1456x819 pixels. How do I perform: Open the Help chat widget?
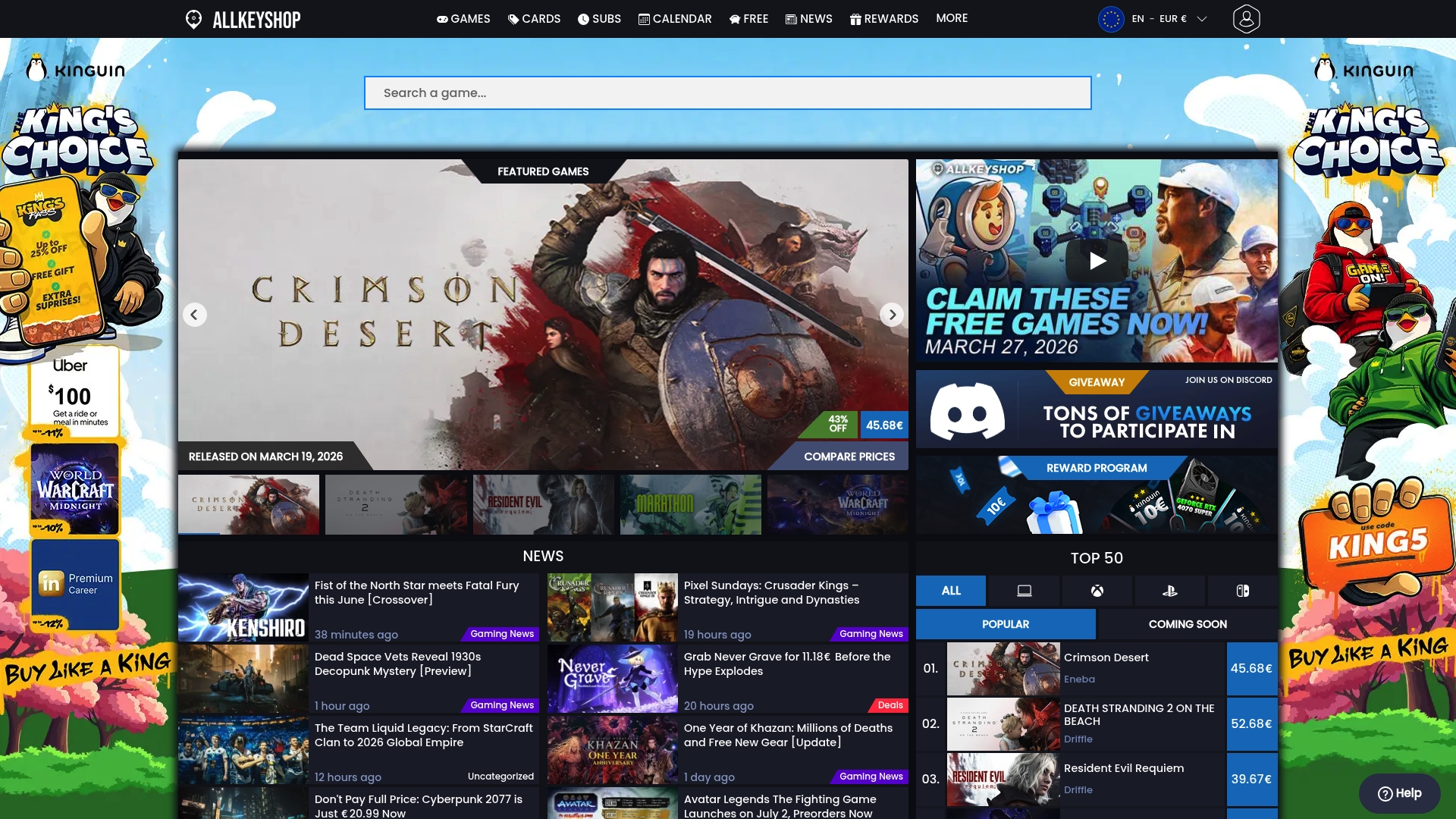tap(1399, 793)
